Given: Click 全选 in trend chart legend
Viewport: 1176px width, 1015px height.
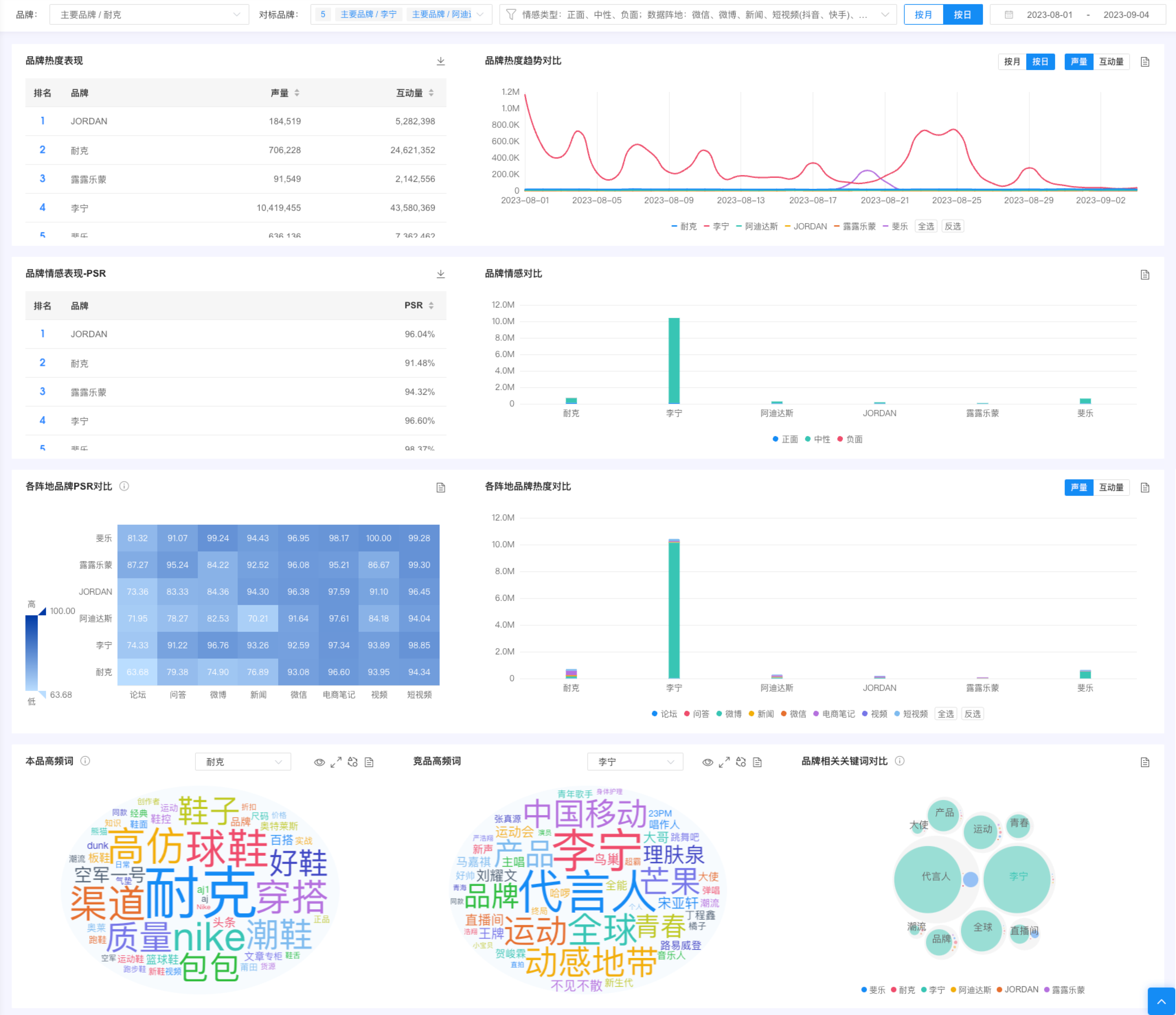Looking at the screenshot, I should tap(926, 226).
